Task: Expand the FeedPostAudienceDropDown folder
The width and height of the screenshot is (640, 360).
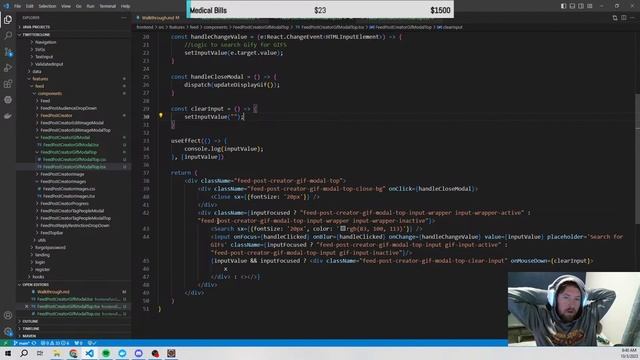Action: (x=68, y=108)
